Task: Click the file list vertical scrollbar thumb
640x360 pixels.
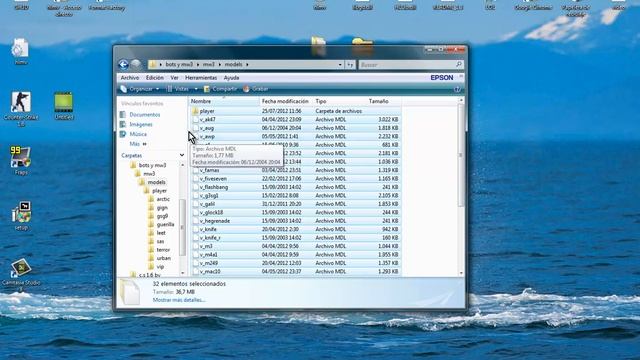Action: tap(461, 155)
